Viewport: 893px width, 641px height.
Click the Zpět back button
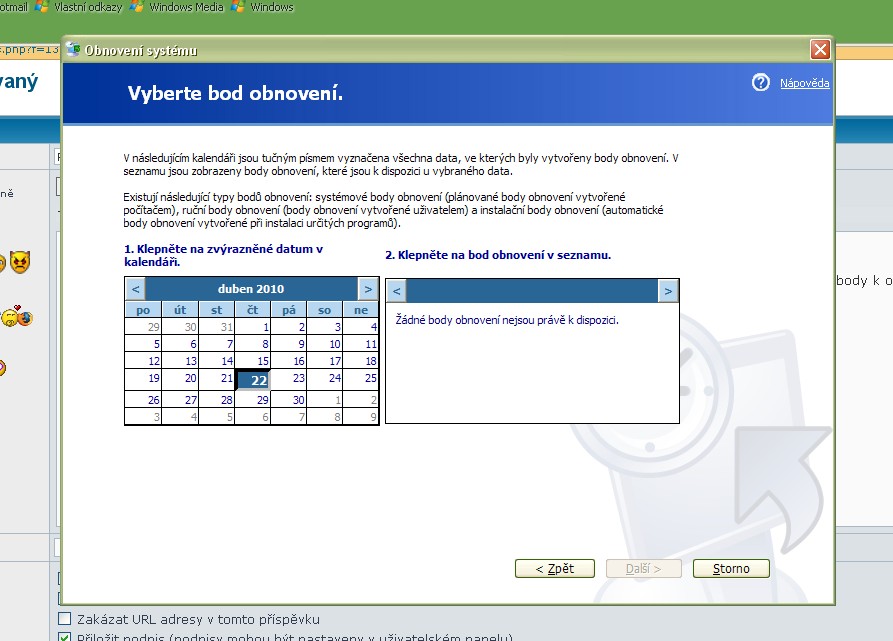tap(554, 569)
